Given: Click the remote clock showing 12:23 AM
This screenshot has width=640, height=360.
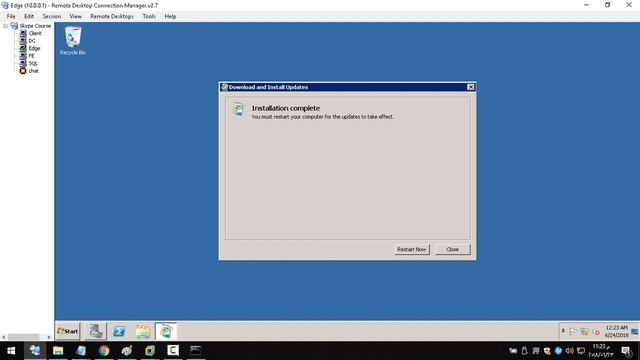Looking at the screenshot, I should pyautogui.click(x=616, y=331).
